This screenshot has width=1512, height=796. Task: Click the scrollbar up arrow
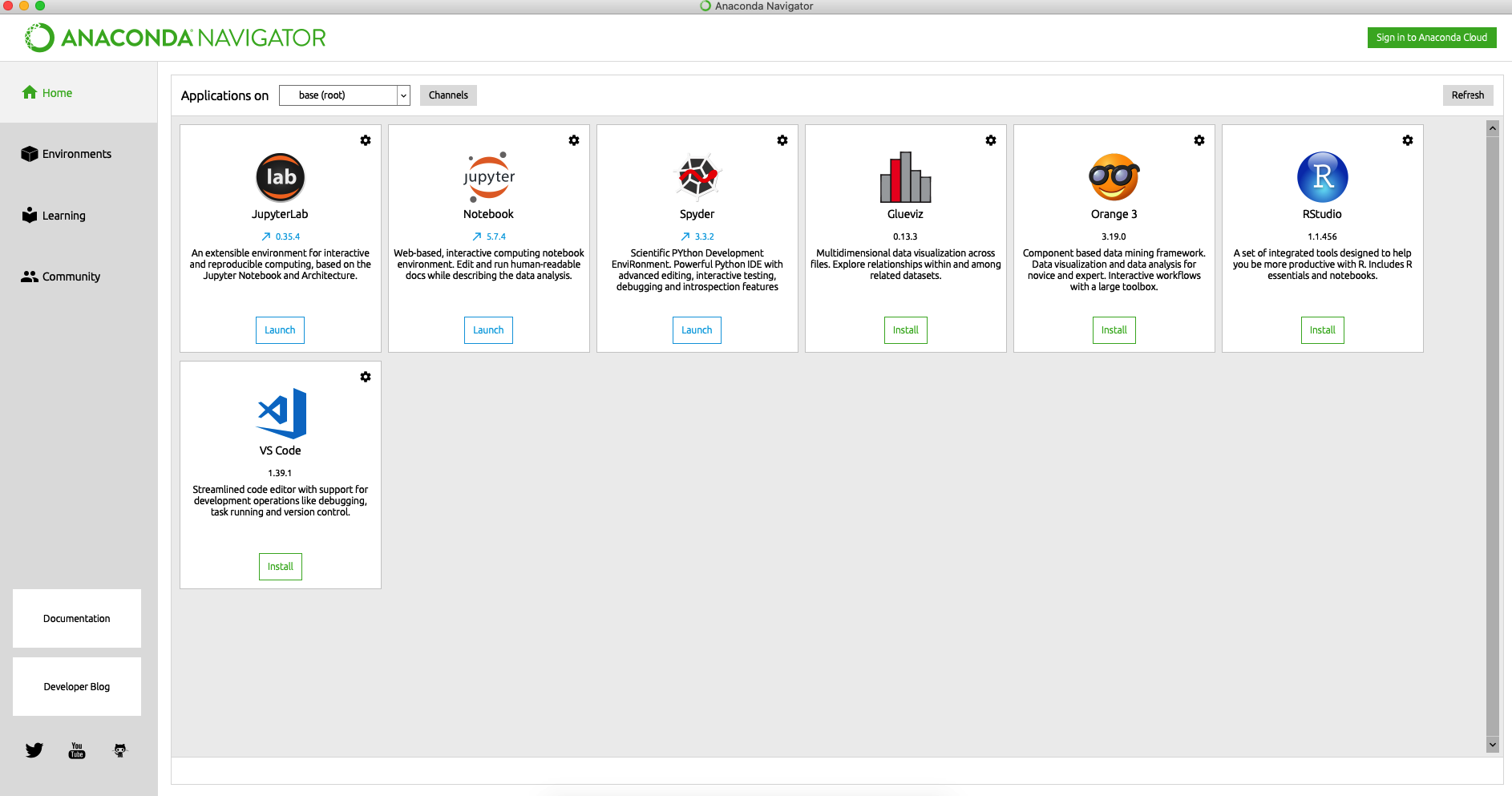pos(1493,128)
